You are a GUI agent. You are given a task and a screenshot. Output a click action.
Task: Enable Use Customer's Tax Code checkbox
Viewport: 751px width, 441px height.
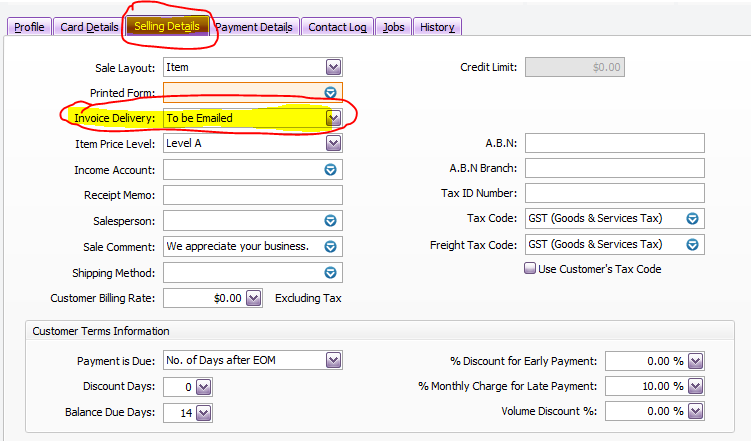point(530,268)
